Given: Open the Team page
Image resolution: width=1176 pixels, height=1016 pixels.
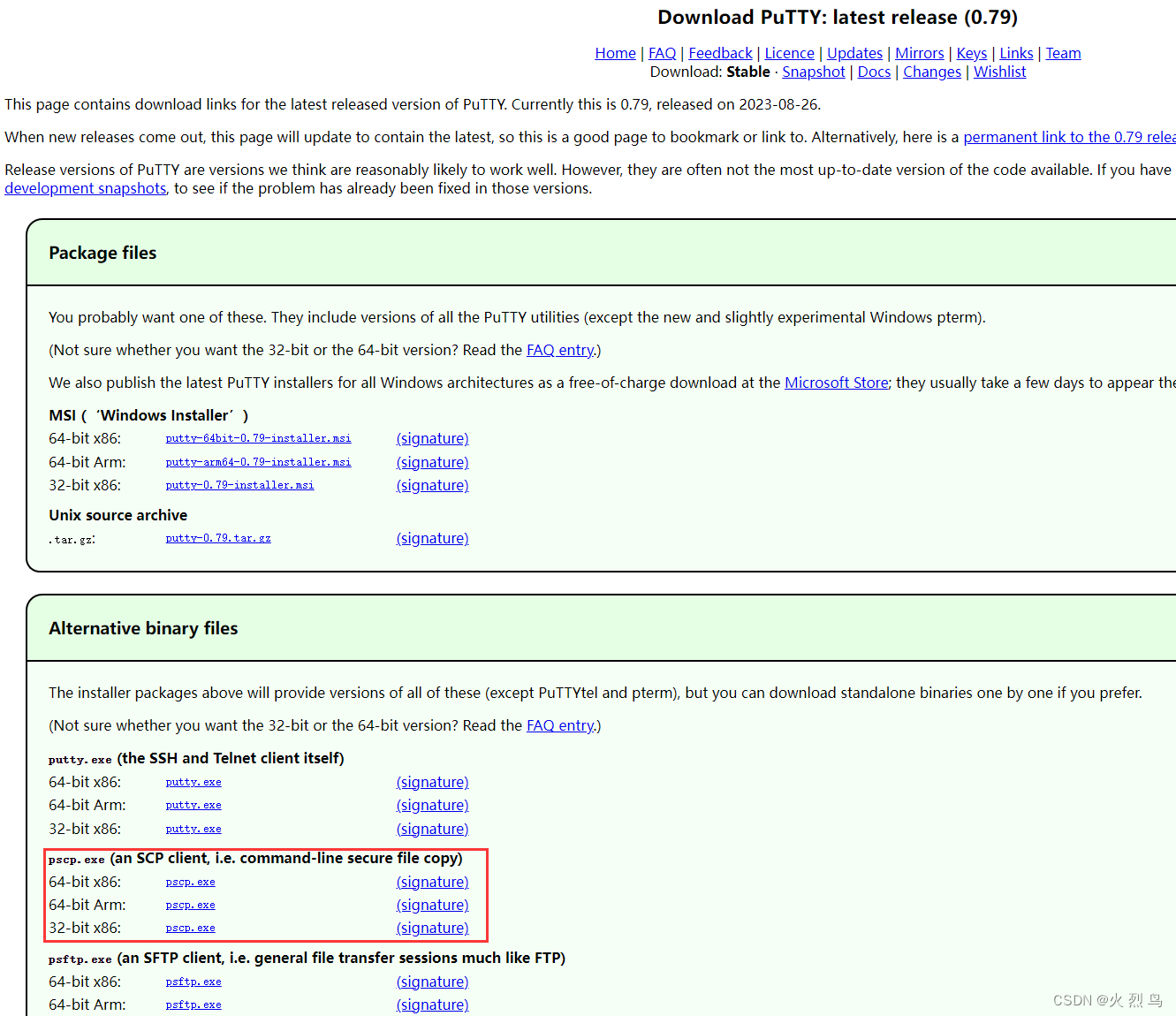Looking at the screenshot, I should tap(1063, 53).
